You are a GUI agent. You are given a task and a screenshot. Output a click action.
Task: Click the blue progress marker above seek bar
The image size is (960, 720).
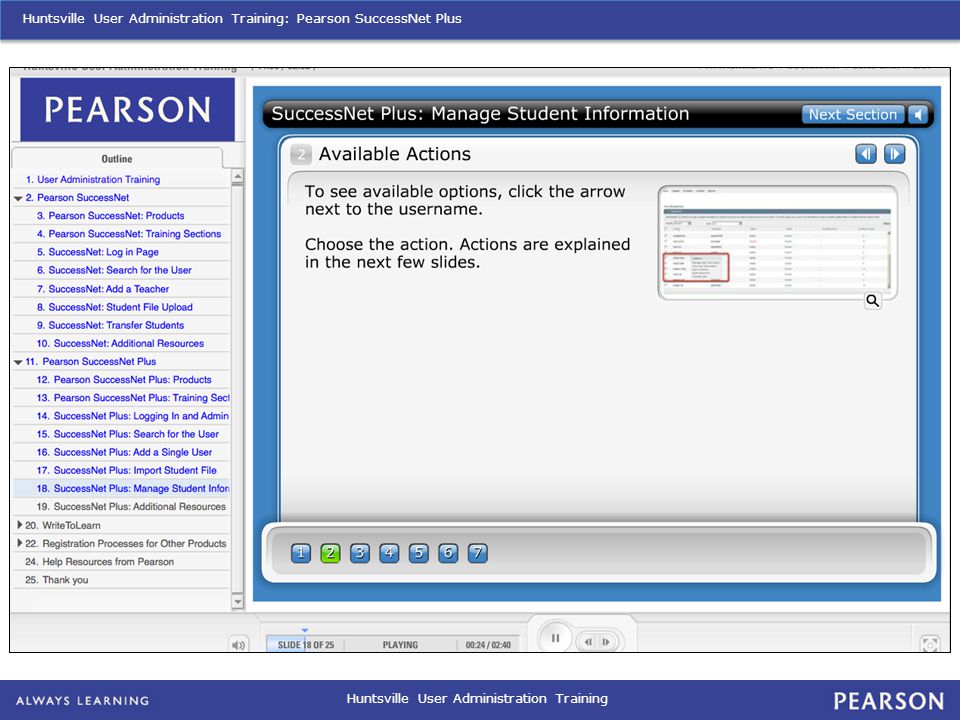coord(305,630)
